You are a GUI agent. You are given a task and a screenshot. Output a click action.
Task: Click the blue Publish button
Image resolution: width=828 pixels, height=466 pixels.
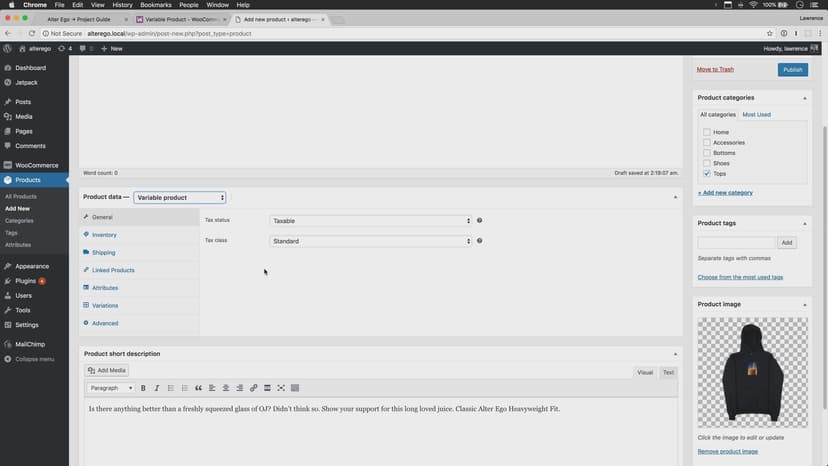(792, 70)
